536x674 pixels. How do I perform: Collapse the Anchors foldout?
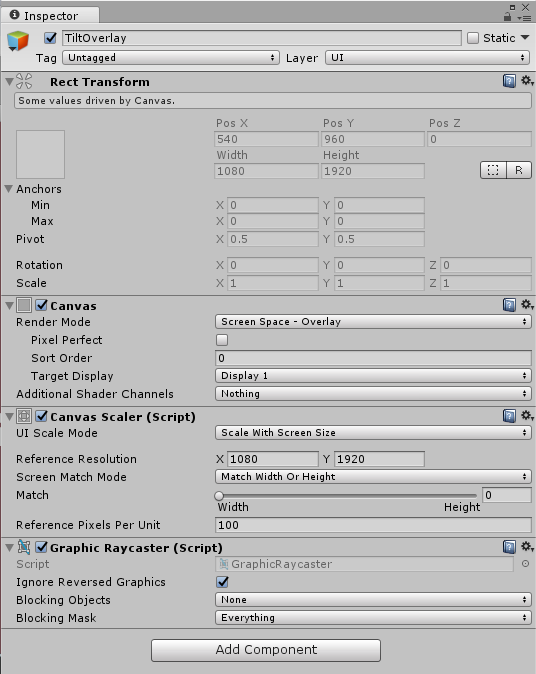pyautogui.click(x=9, y=189)
